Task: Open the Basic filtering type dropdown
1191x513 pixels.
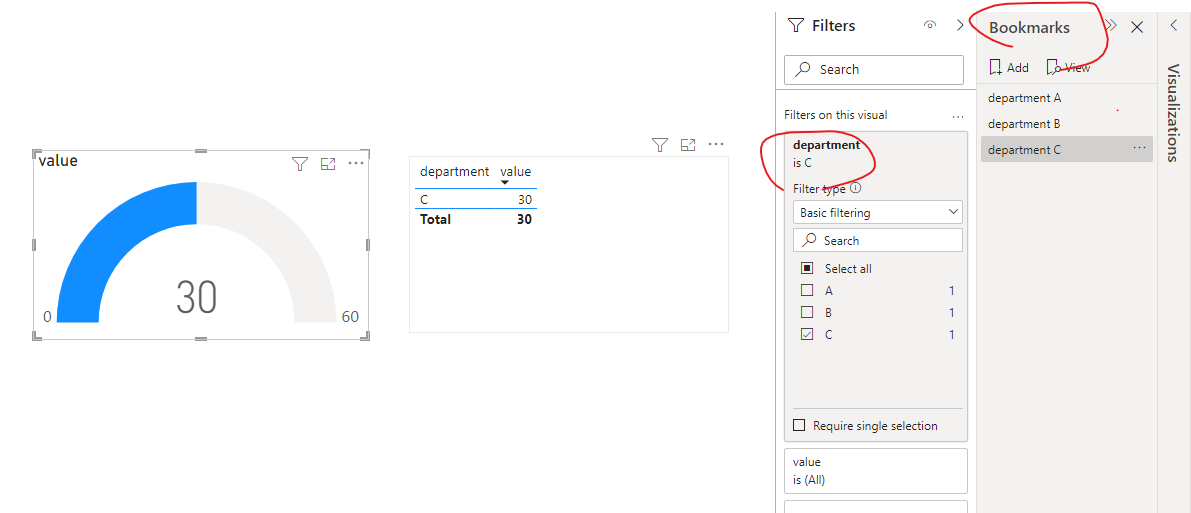Action: coord(877,213)
